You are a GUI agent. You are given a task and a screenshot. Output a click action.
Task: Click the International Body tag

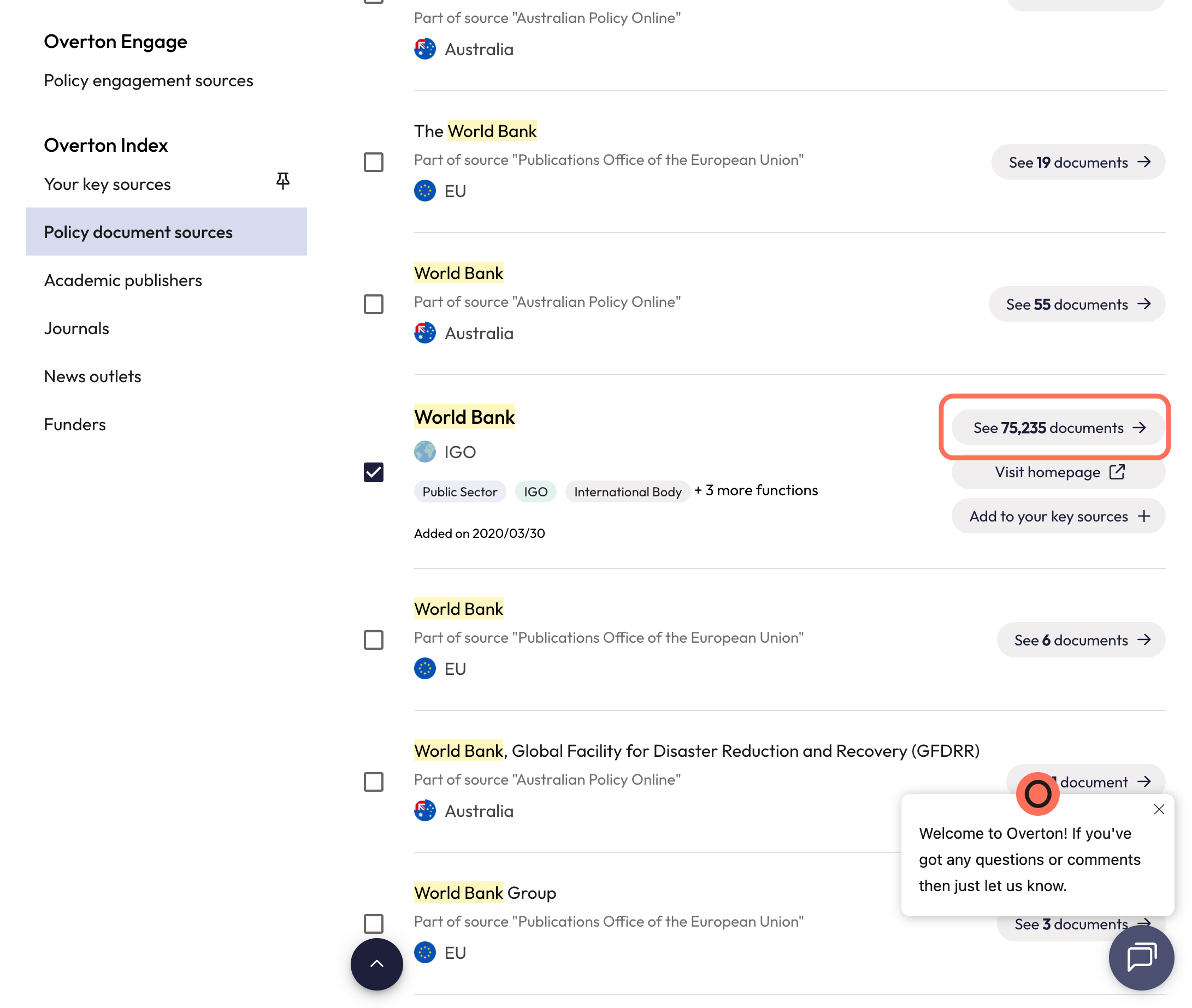point(627,491)
